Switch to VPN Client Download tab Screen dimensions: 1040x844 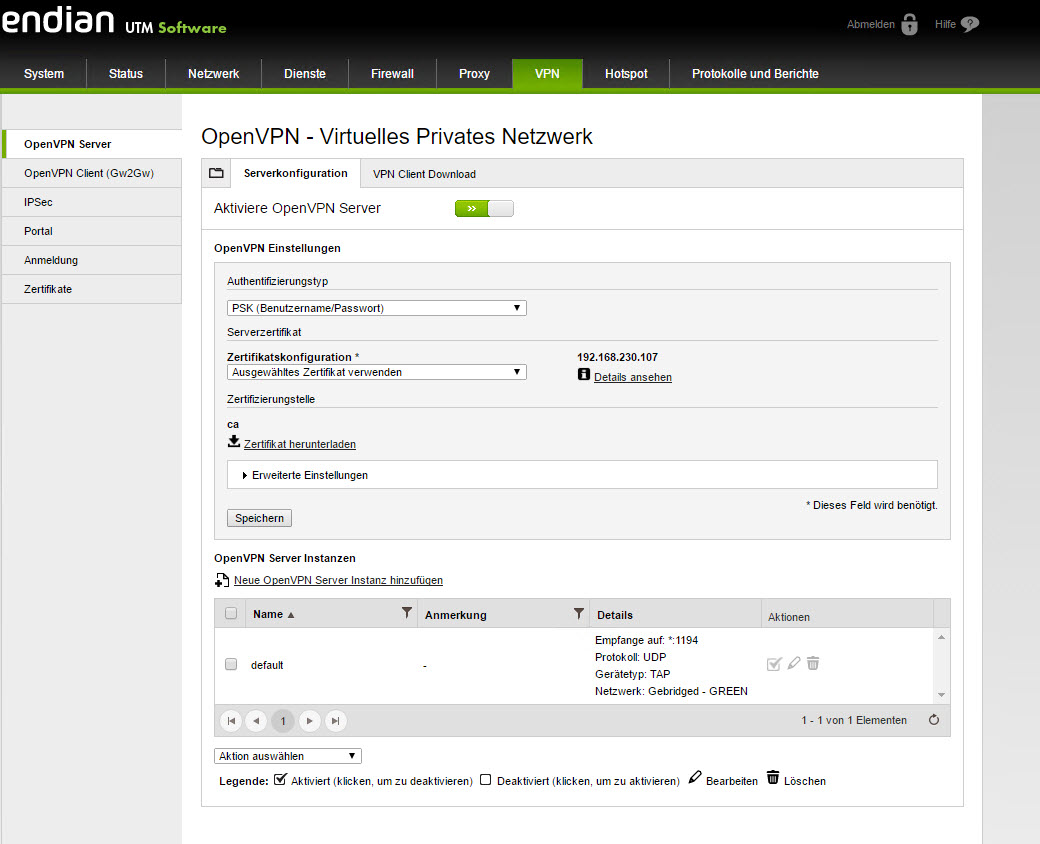pos(424,174)
